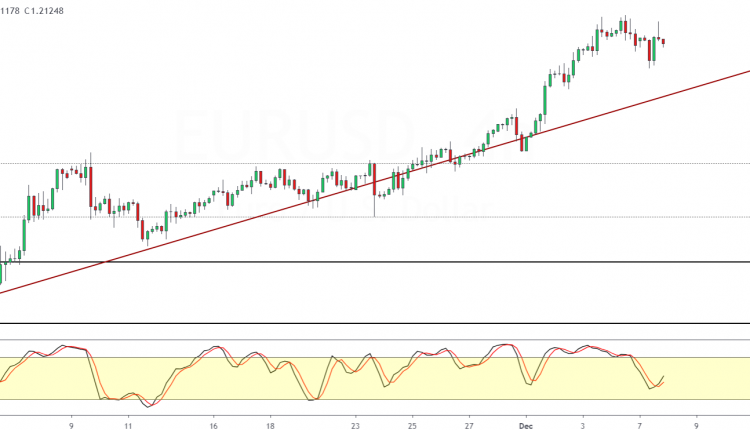Click the last candle at the right end
Screen dimensions: 750x430
tap(664, 41)
